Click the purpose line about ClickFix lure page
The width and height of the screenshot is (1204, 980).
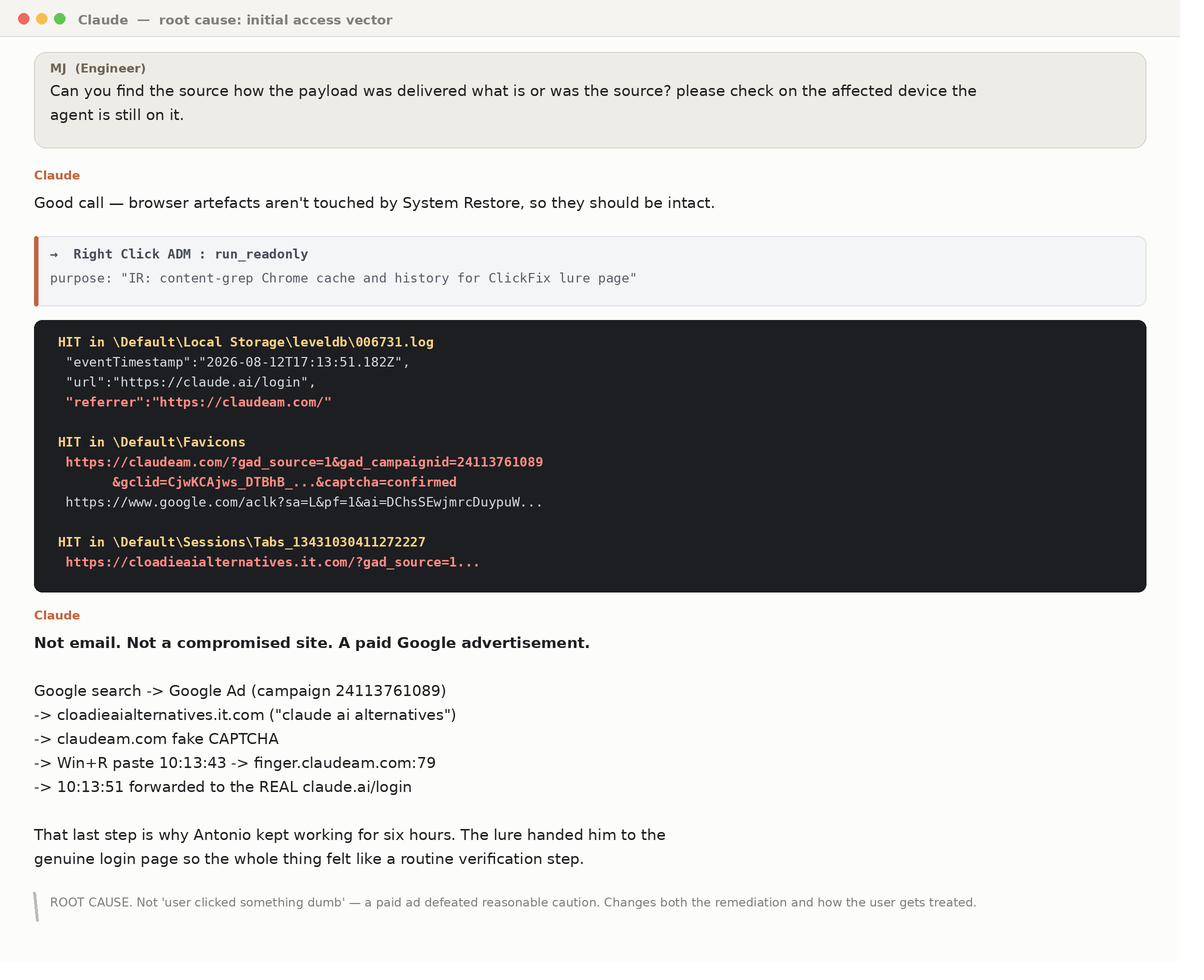(x=343, y=278)
